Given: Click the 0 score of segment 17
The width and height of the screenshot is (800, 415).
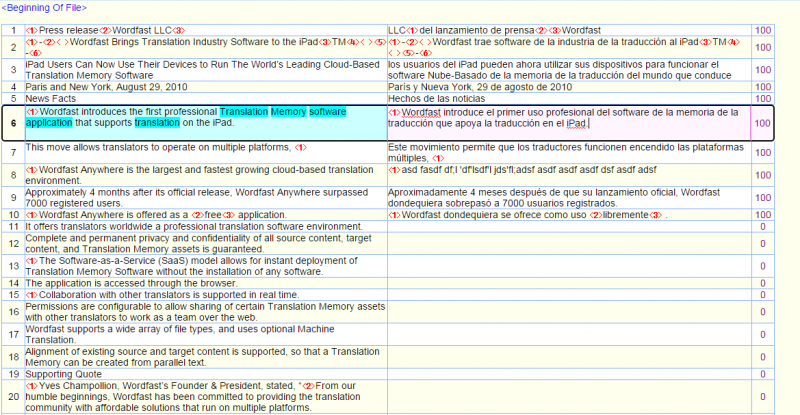Looking at the screenshot, I should (763, 334).
